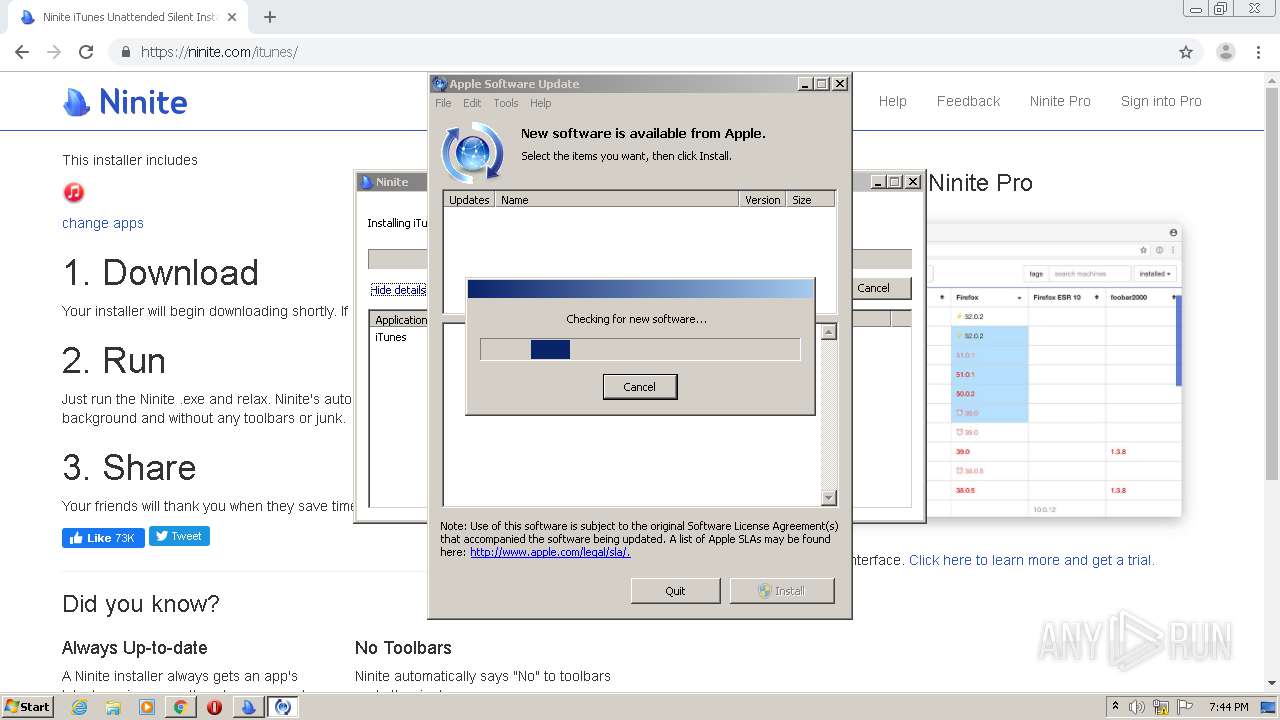
Task: Click the Install button
Action: [x=780, y=590]
